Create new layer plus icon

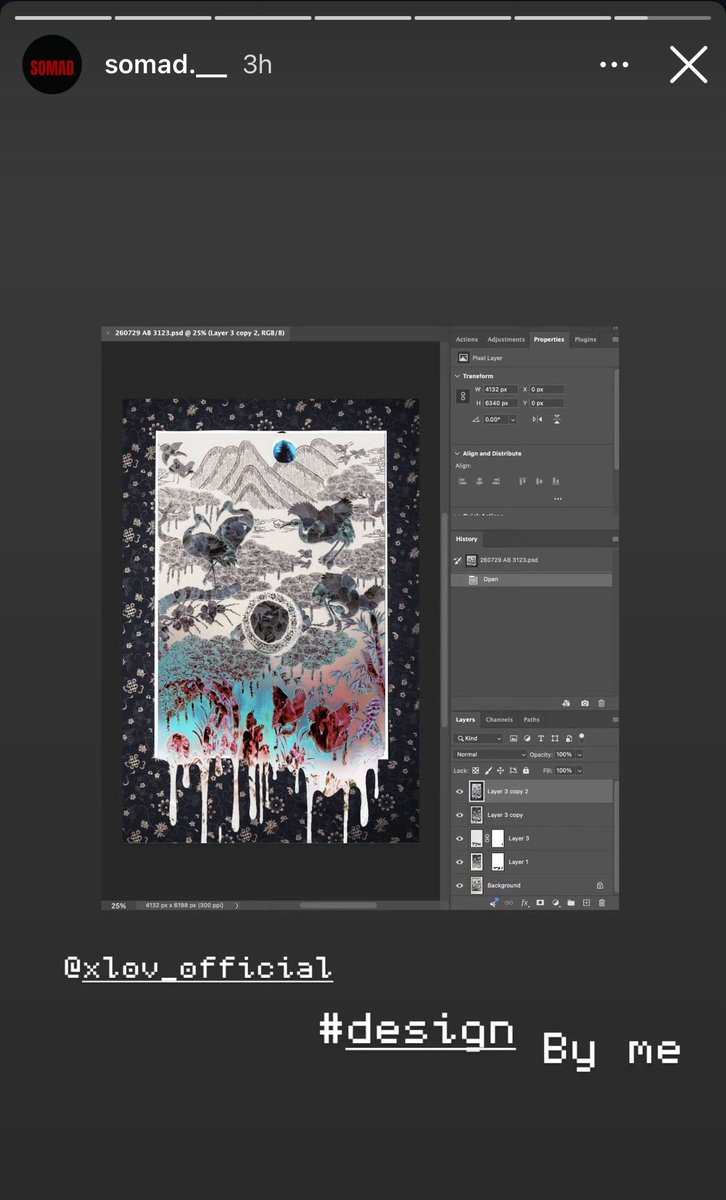(586, 903)
